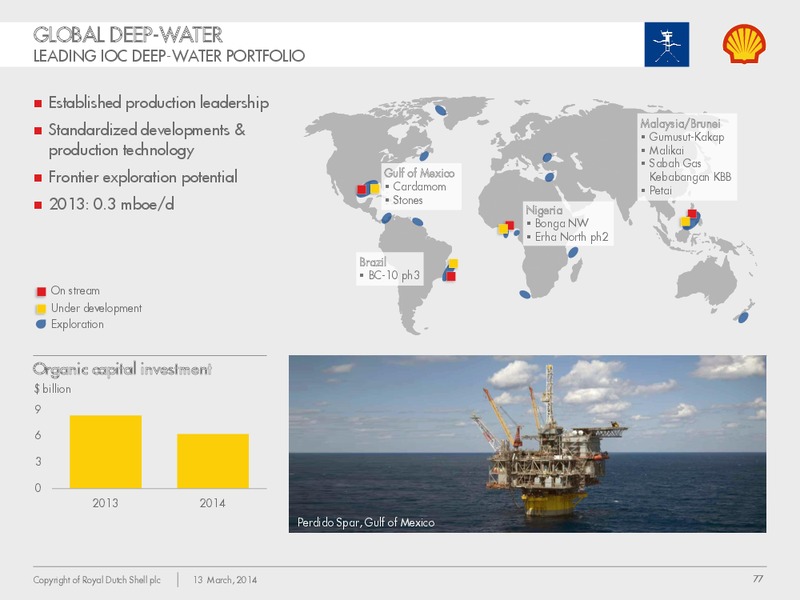800x600 pixels.
Task: Click the 2013: 0.3 mboe/d bullet
Action: [x=112, y=204]
